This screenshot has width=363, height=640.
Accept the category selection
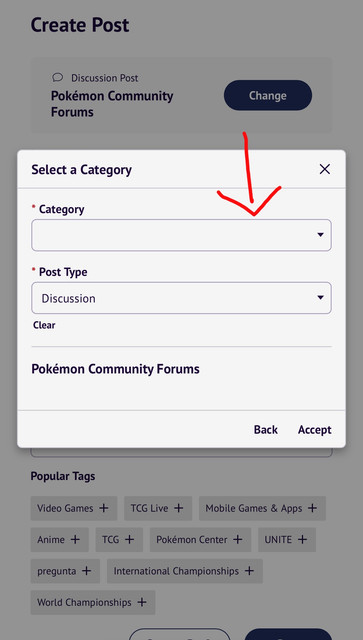314,429
